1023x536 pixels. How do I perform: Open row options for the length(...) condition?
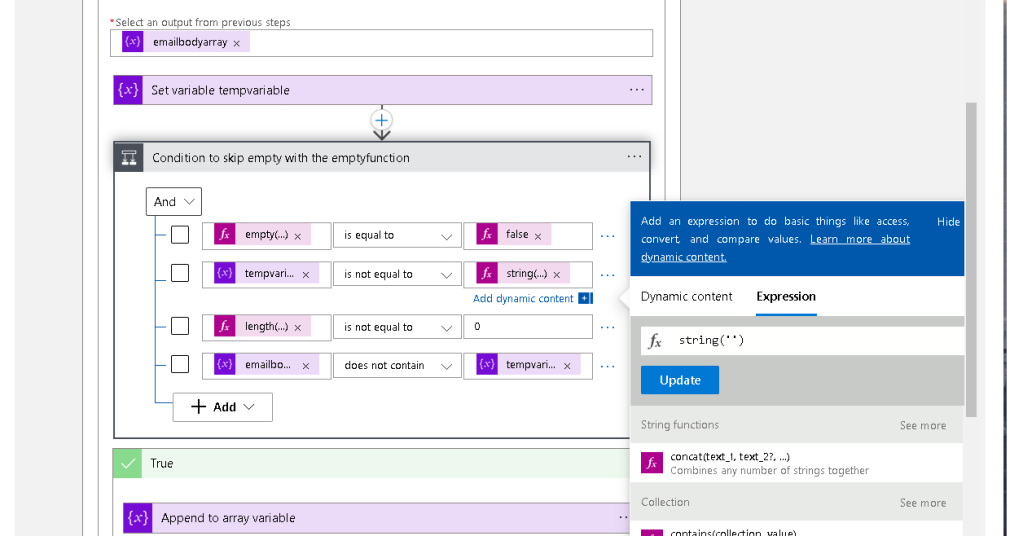click(x=607, y=327)
